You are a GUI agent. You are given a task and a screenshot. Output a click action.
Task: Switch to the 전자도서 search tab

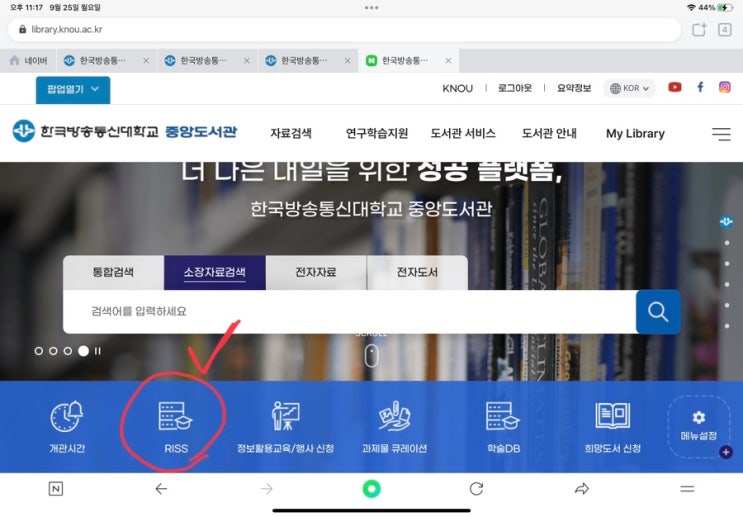pyautogui.click(x=417, y=272)
